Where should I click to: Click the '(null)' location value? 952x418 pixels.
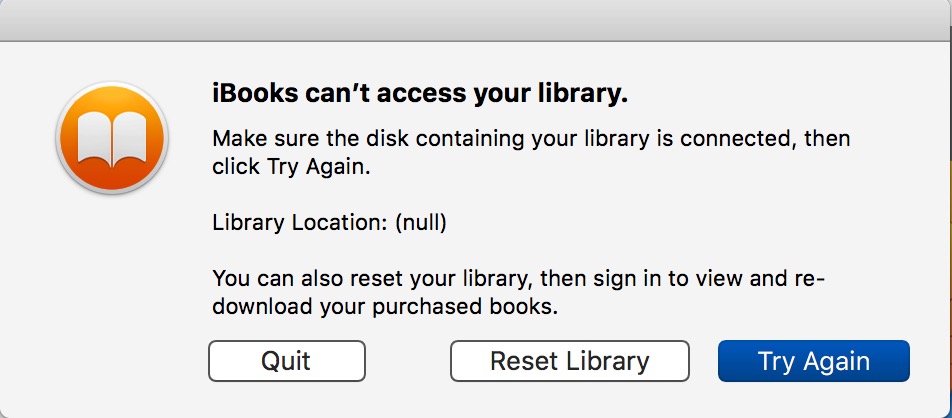(421, 223)
